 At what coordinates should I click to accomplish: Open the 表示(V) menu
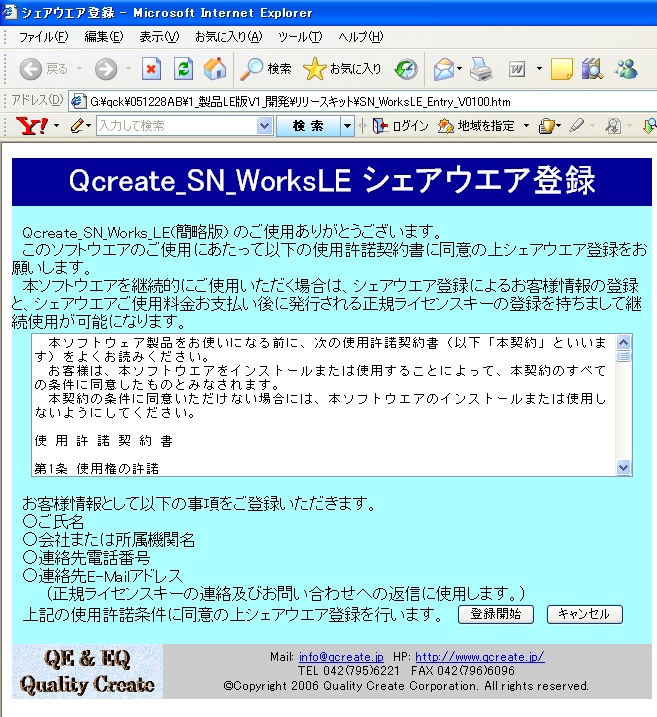[159, 37]
